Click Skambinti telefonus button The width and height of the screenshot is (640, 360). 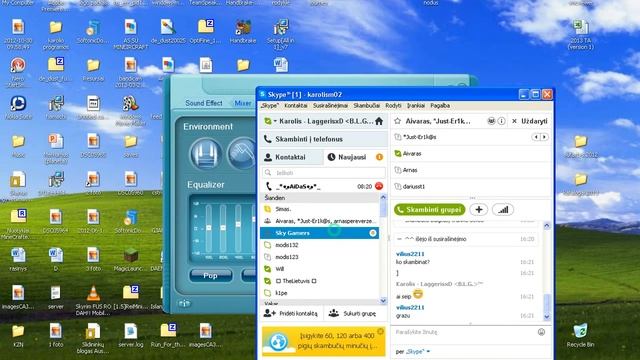324,139
